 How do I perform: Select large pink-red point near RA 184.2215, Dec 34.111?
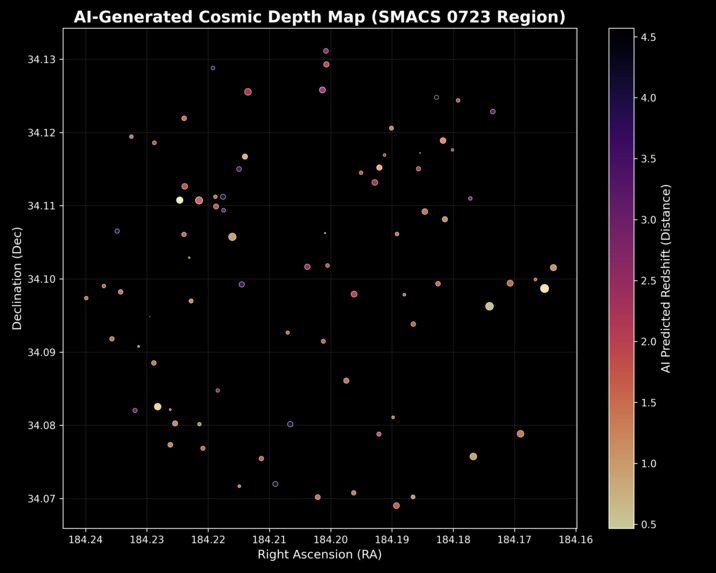[x=199, y=200]
